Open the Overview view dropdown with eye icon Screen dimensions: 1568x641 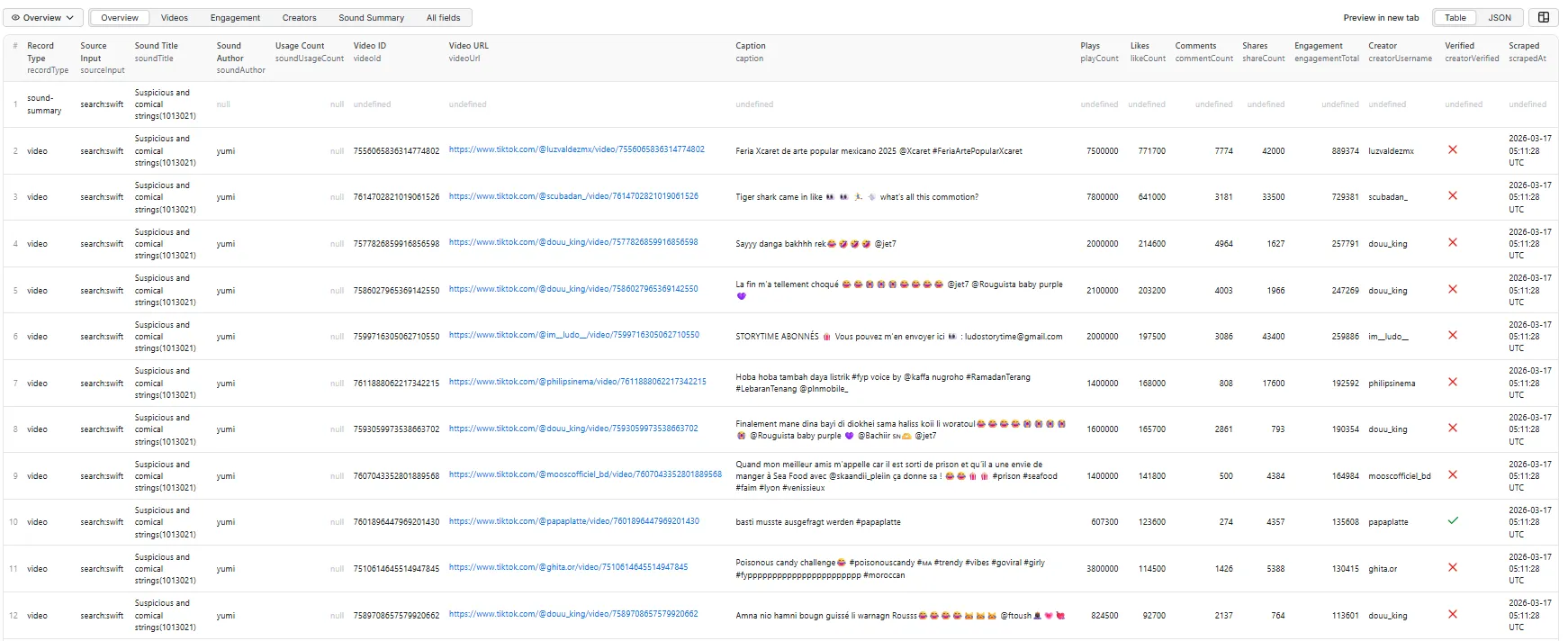click(x=43, y=18)
